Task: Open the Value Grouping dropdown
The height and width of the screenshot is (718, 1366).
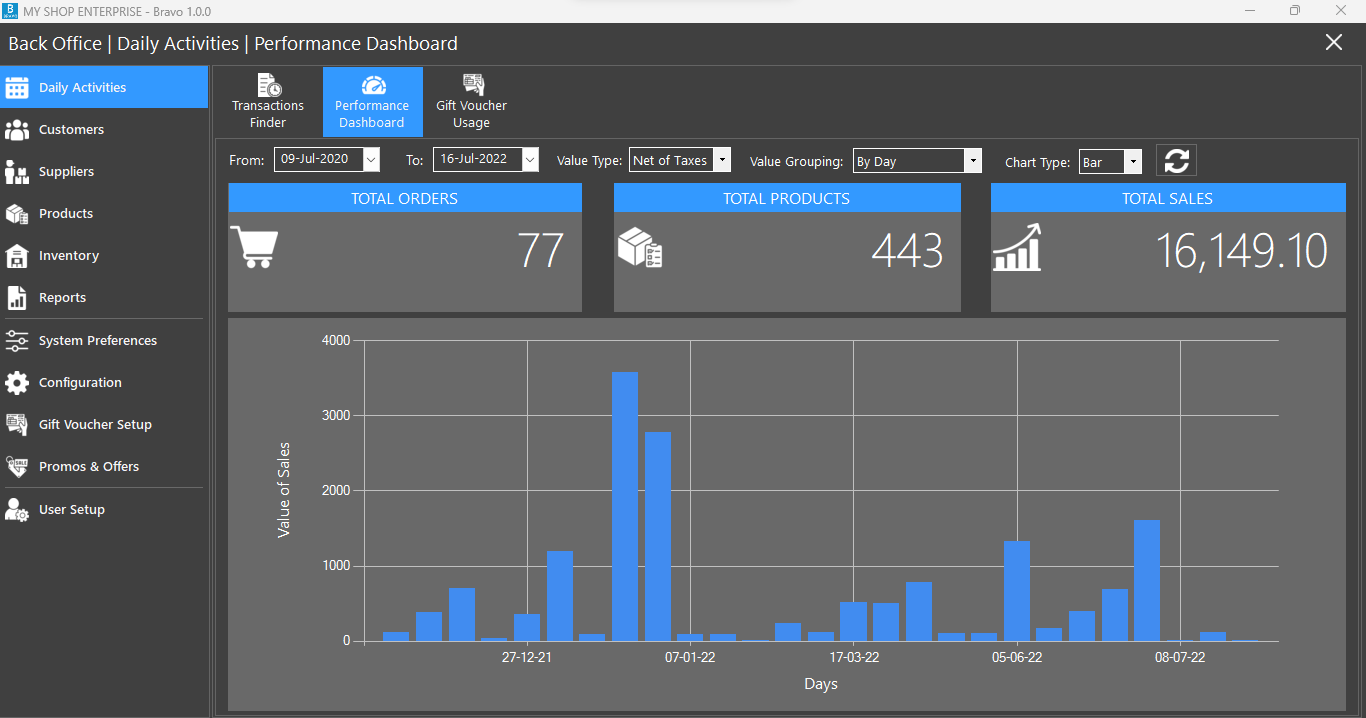Action: 972,161
